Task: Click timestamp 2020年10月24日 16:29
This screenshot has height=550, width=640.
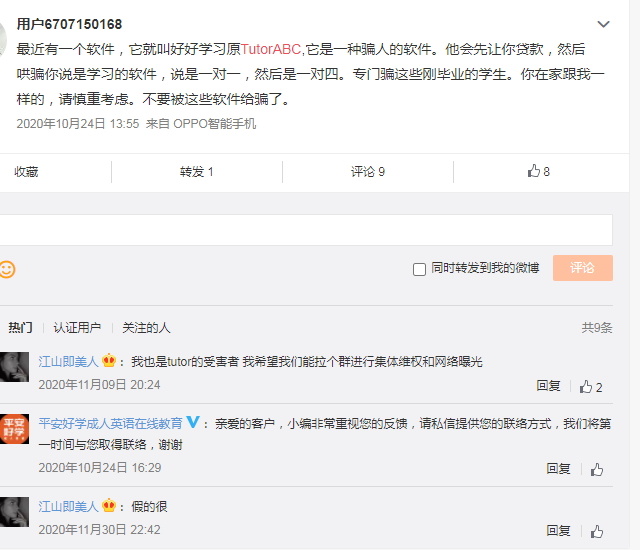Action: 100,468
